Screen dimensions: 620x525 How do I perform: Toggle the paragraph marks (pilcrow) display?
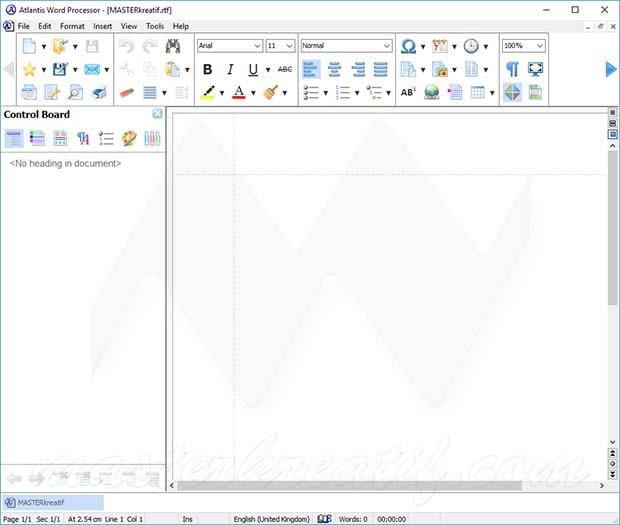[x=512, y=70]
